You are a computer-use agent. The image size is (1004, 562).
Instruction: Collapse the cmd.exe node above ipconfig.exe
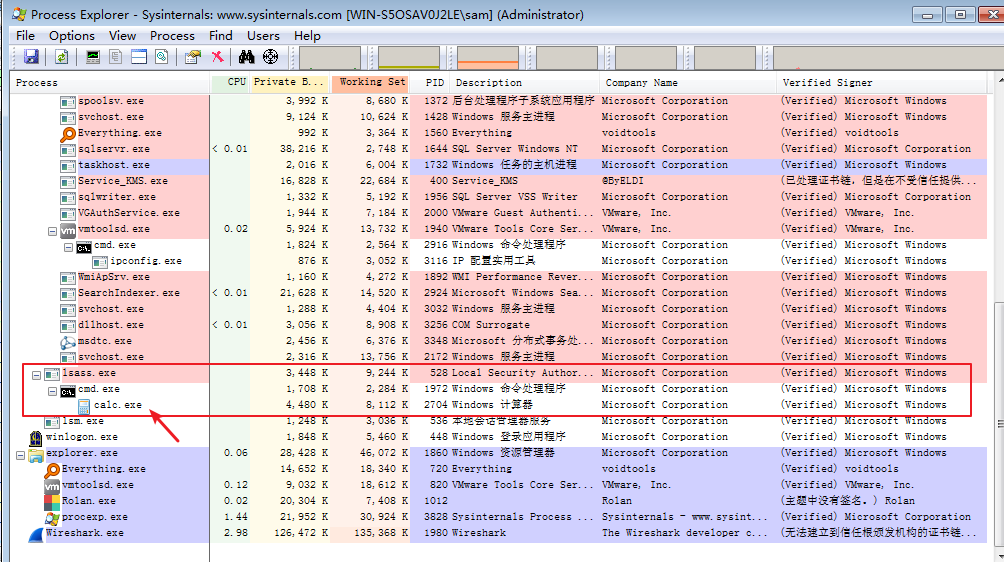pos(69,248)
